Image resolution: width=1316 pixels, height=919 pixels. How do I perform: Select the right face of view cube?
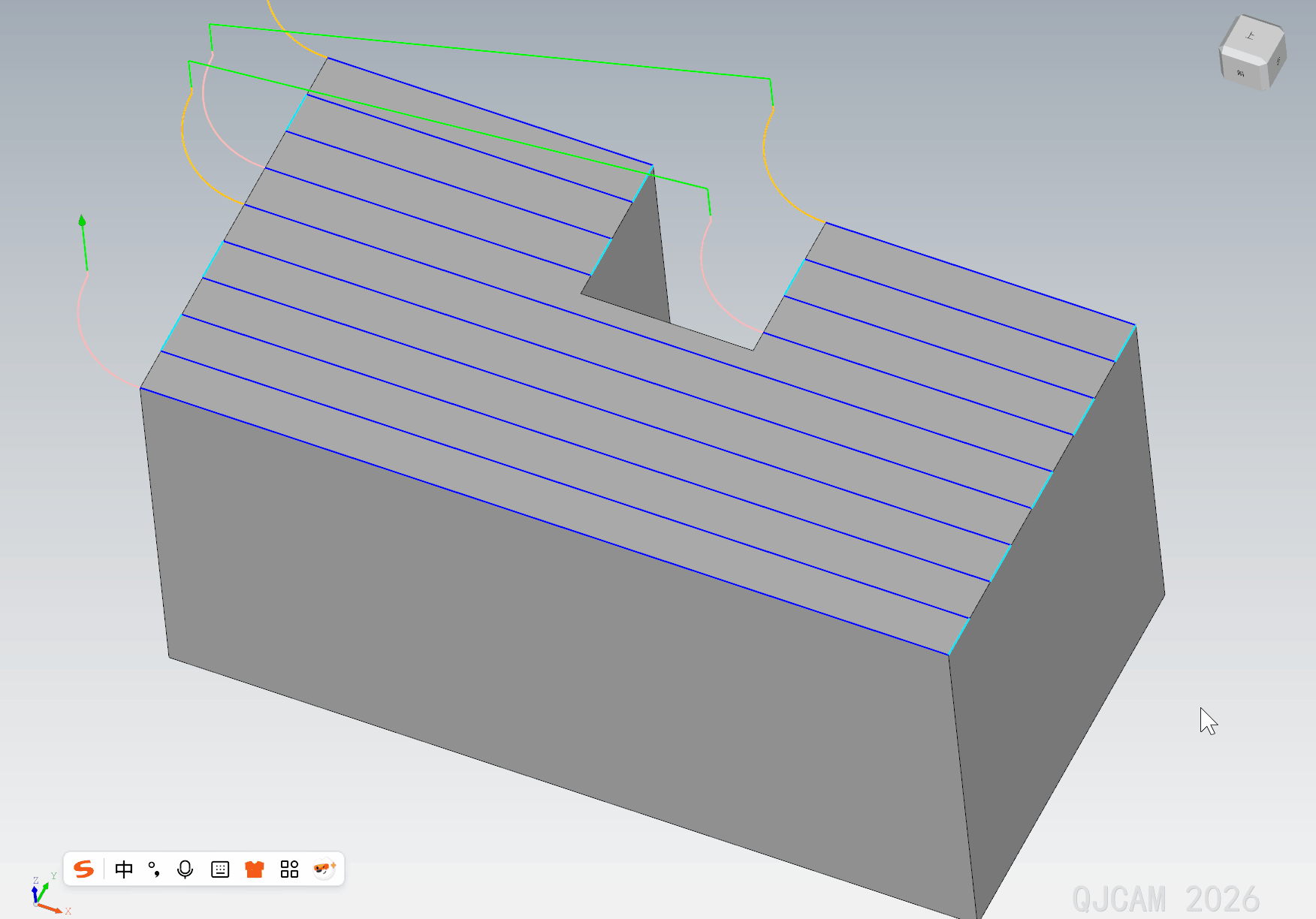point(1278,63)
